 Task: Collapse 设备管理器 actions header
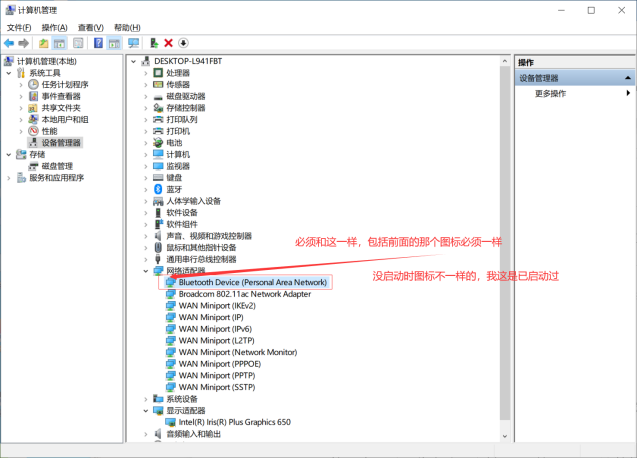click(628, 78)
